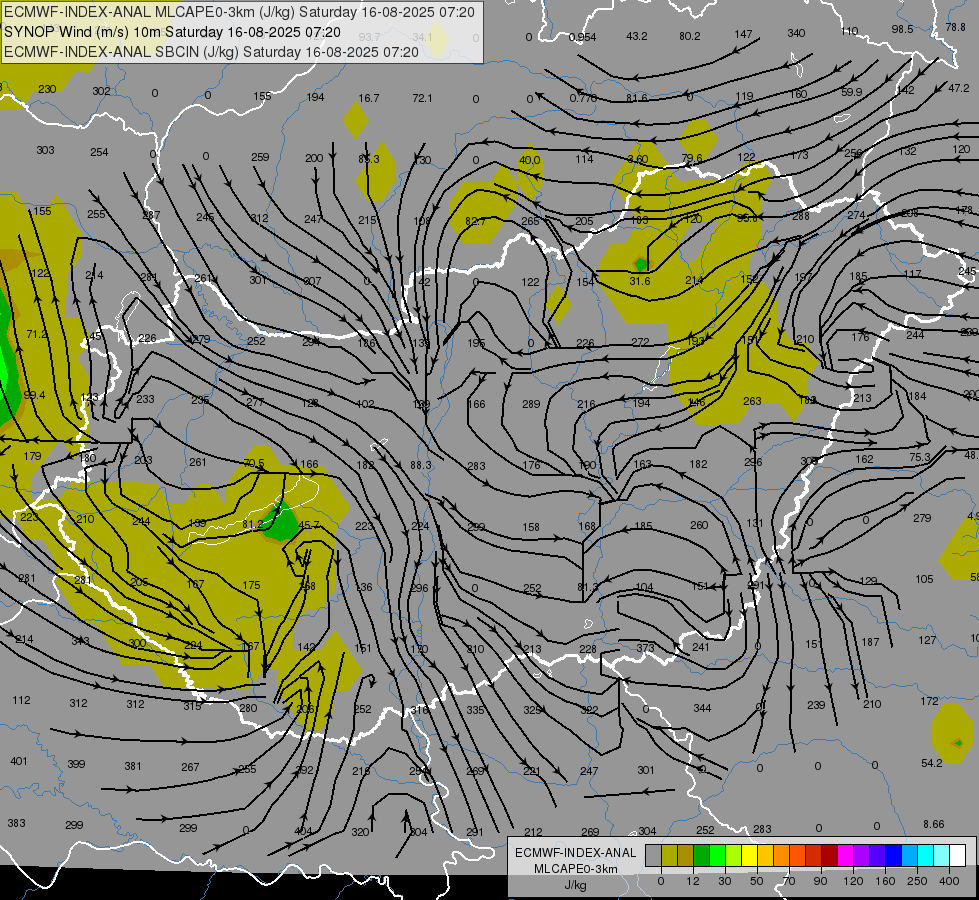Image resolution: width=979 pixels, height=900 pixels.
Task: Select the legend scale value 160
Action: click(885, 881)
